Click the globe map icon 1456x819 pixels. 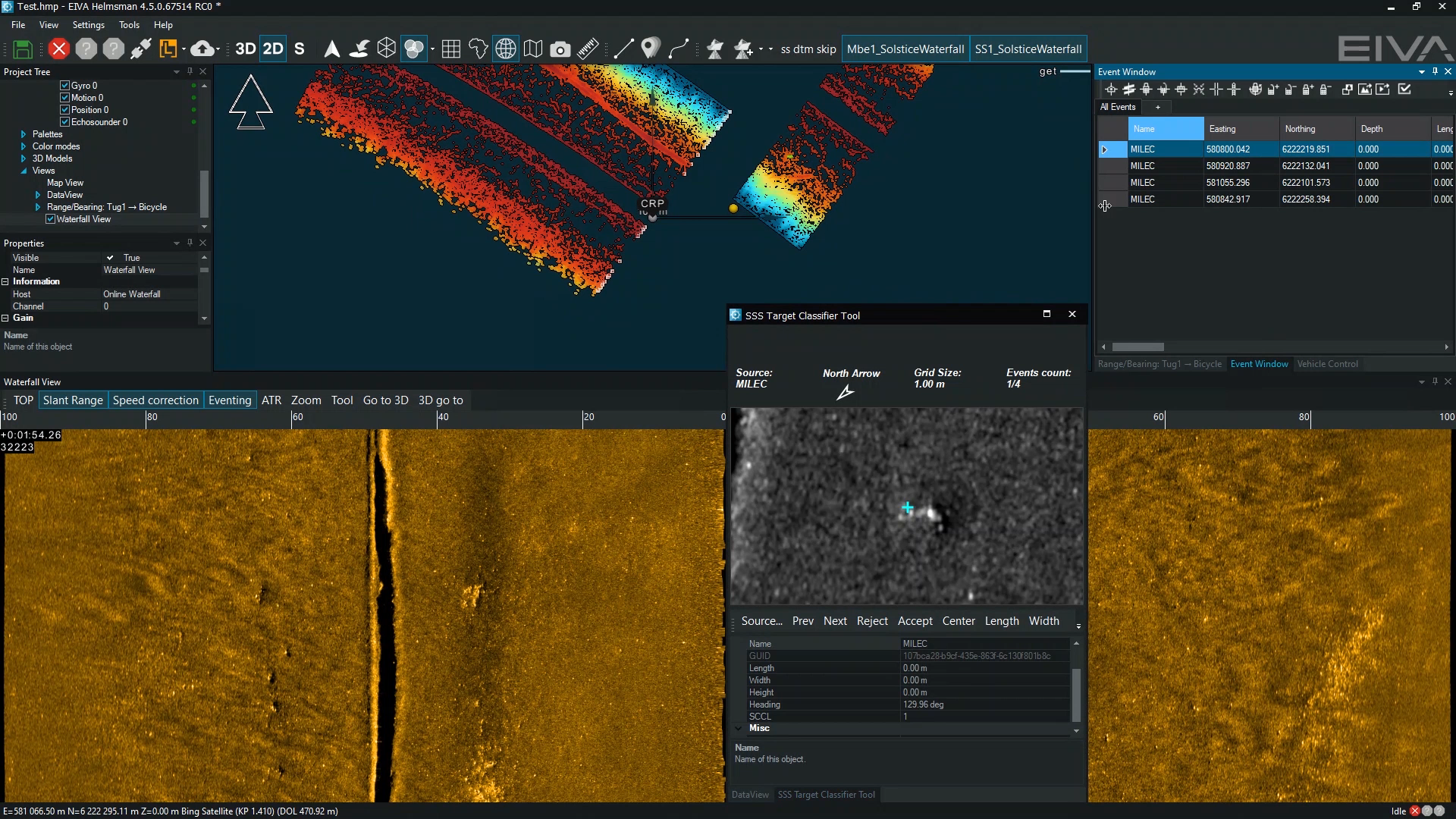point(506,49)
